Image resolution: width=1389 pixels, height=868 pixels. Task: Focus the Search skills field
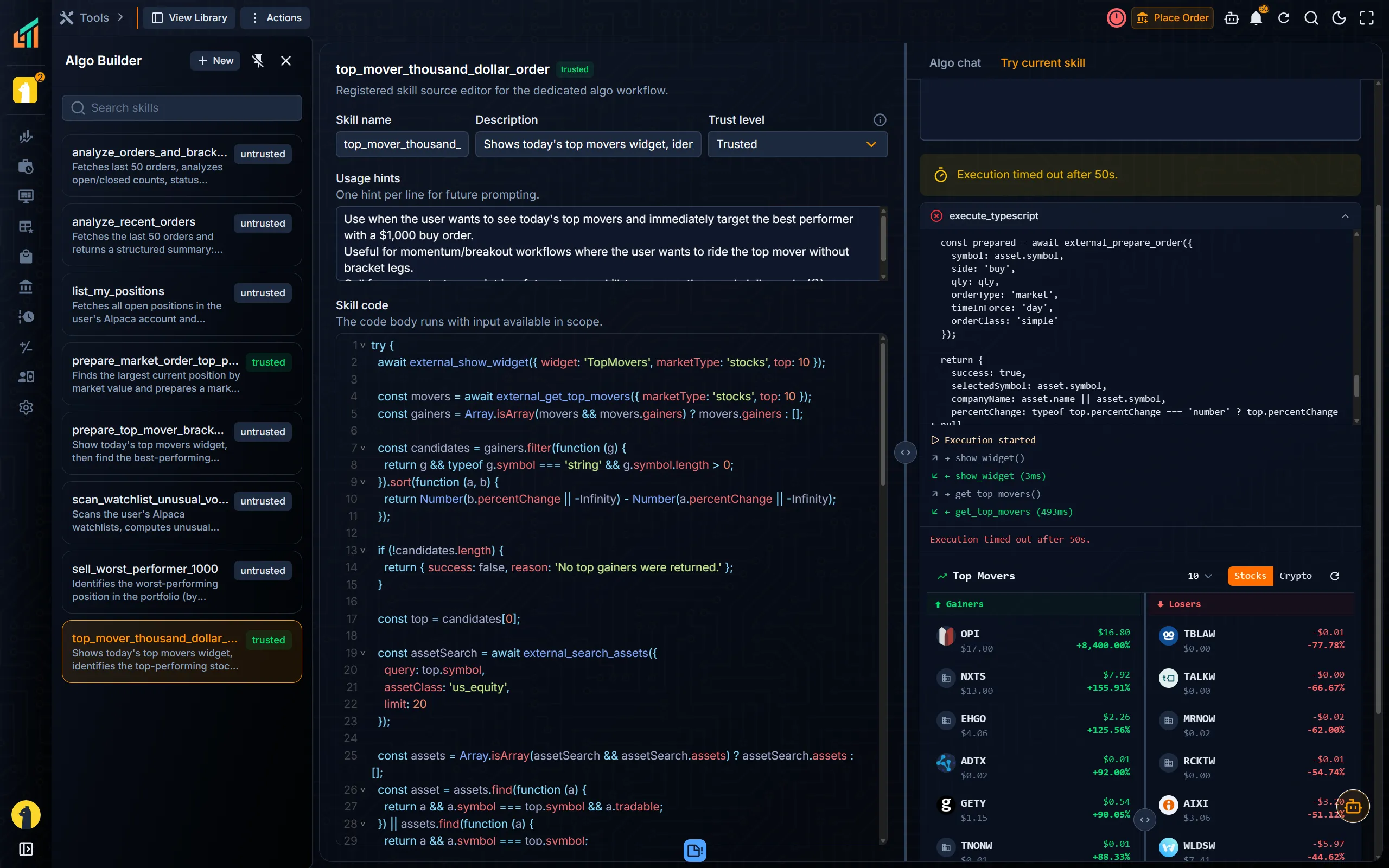182,108
